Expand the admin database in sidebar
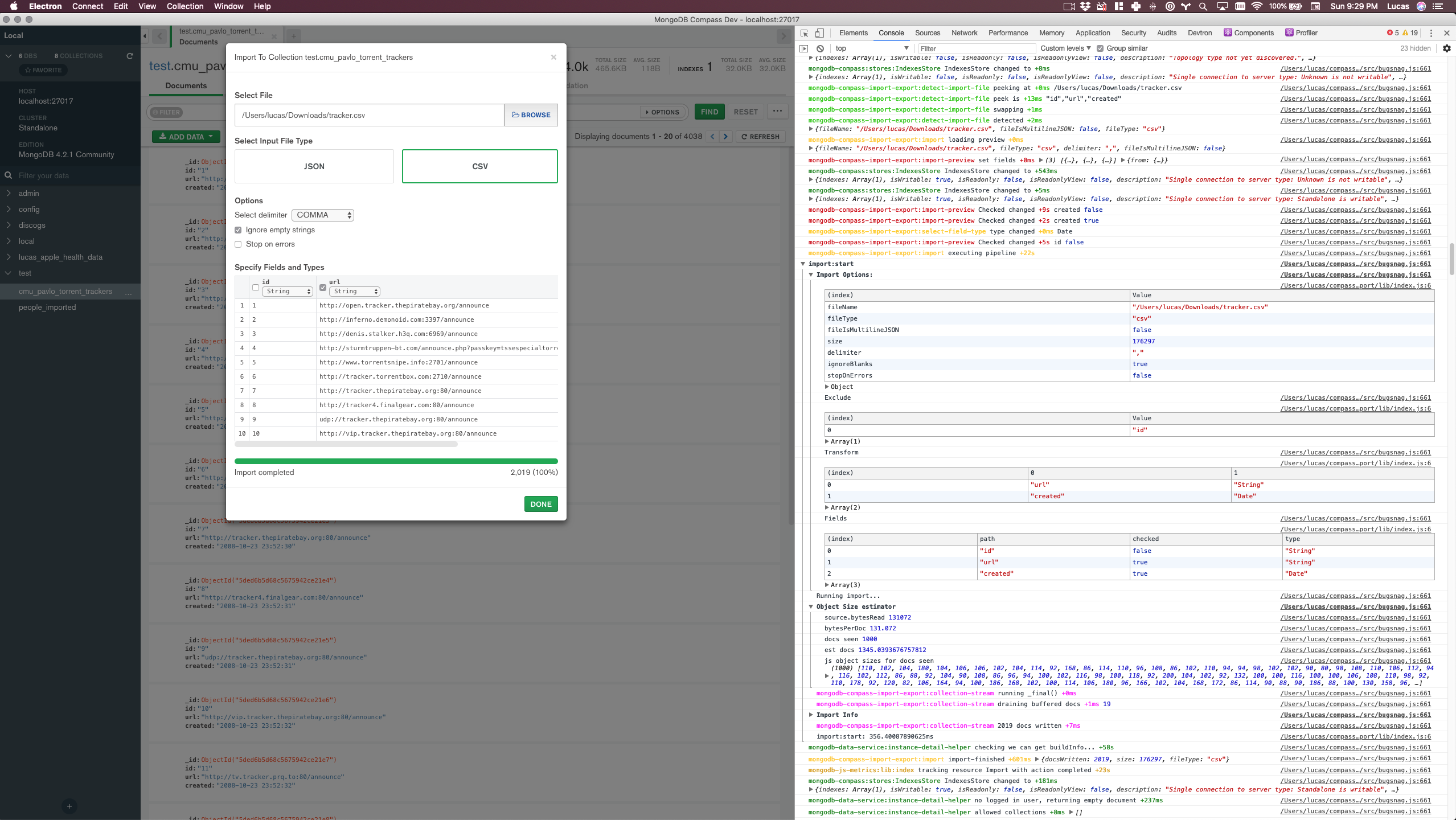This screenshot has height=820, width=1456. click(x=9, y=193)
